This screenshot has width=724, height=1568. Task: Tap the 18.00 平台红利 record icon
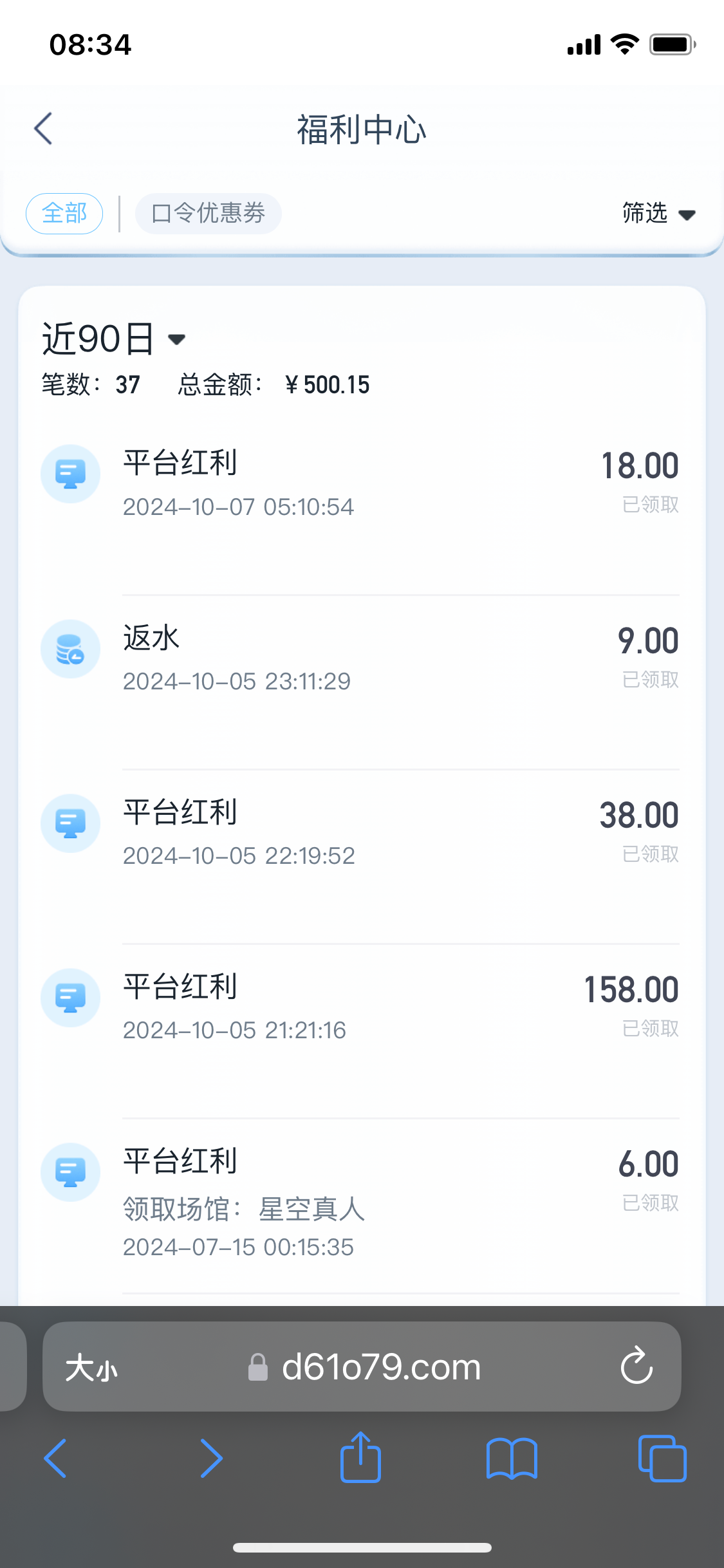coord(70,474)
